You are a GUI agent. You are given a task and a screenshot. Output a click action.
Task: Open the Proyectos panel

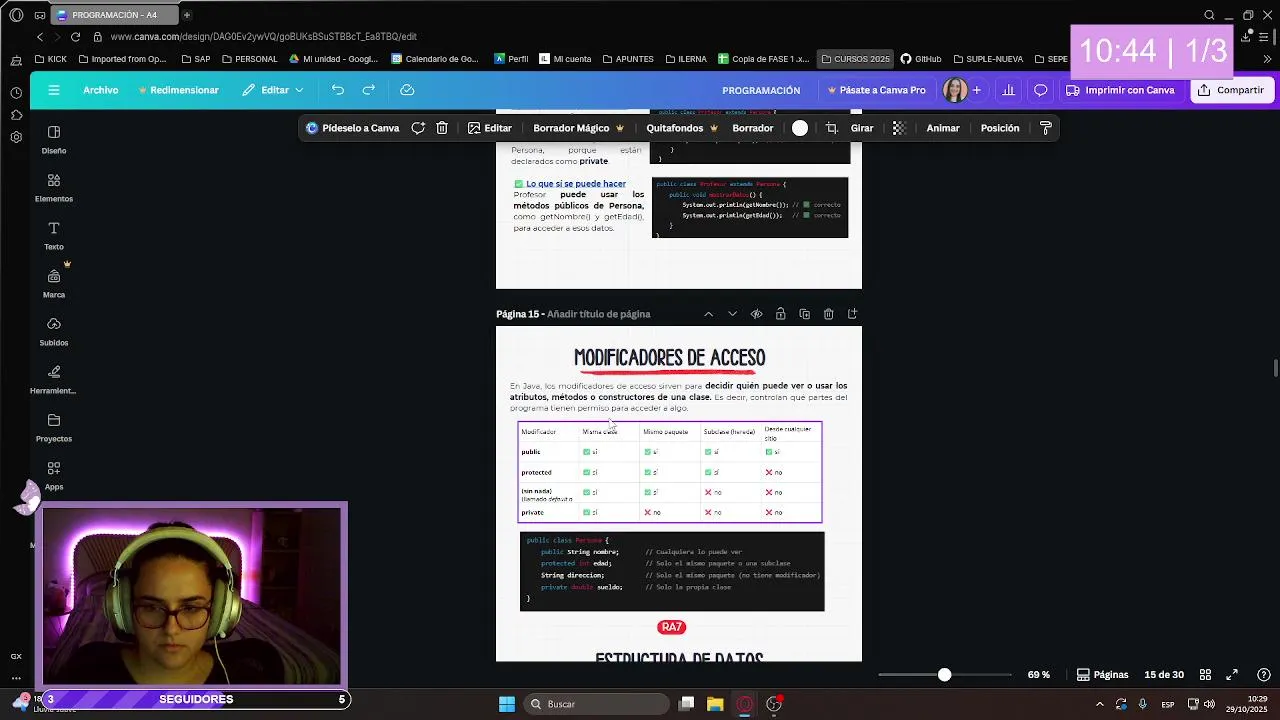pos(54,427)
